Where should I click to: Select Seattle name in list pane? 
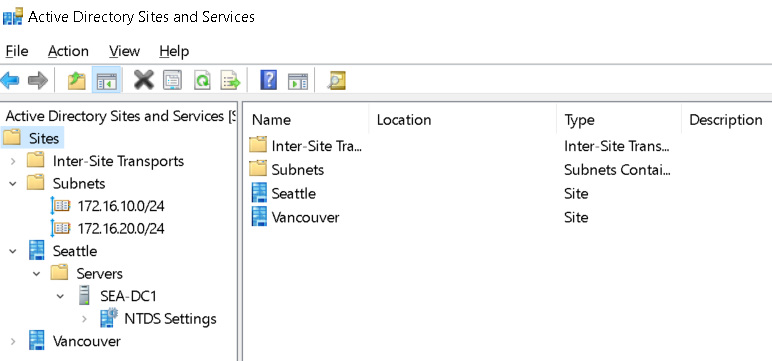[293, 194]
